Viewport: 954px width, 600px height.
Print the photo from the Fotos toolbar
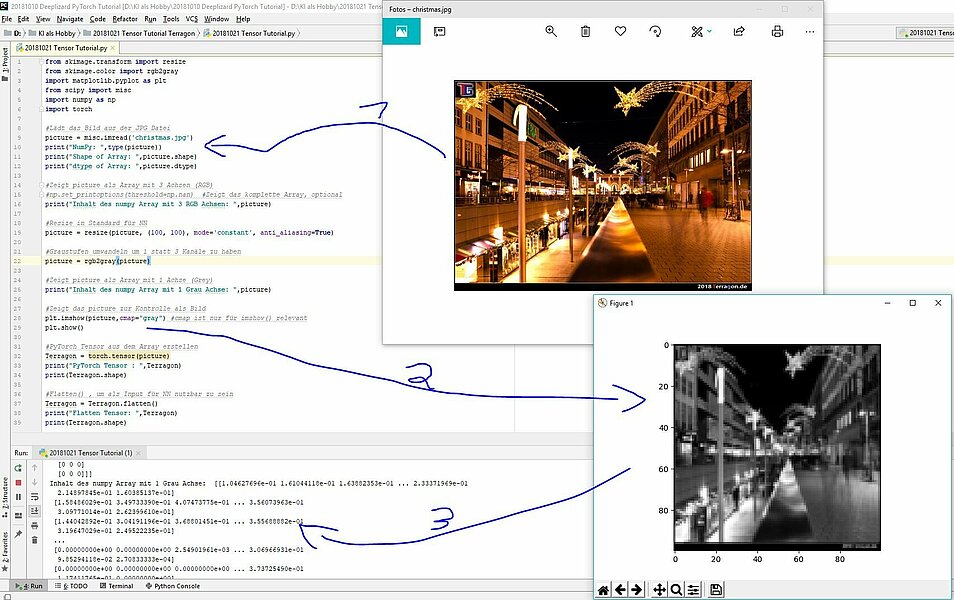click(x=777, y=31)
